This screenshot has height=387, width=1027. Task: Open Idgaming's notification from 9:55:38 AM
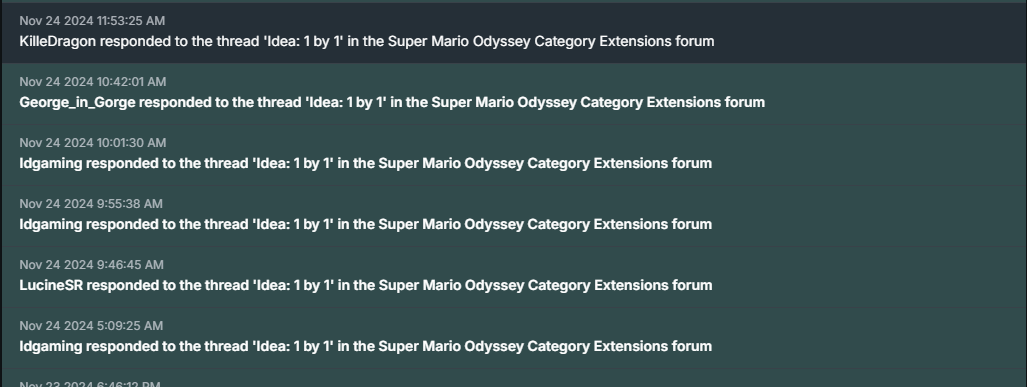514,215
